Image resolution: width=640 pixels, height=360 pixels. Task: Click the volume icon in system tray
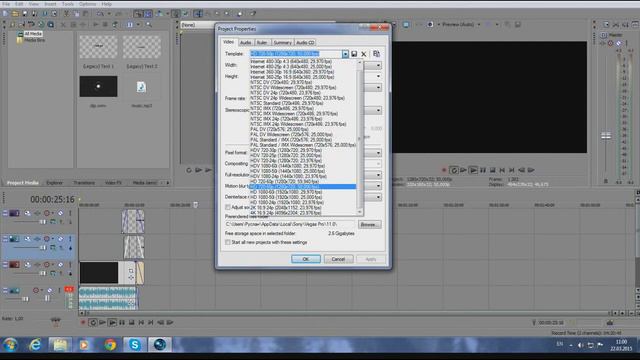pyautogui.click(x=580, y=345)
